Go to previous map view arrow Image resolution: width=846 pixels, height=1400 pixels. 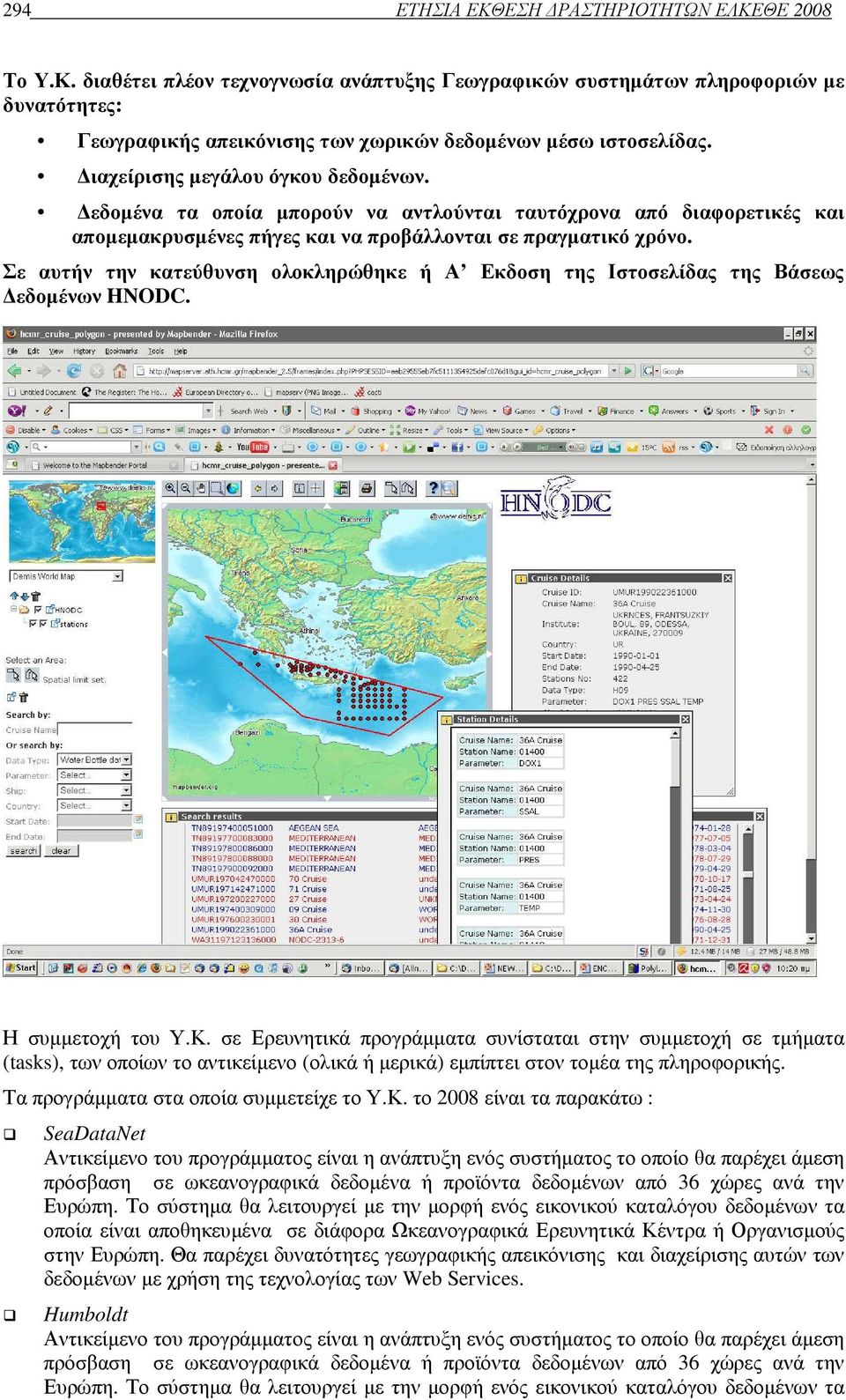258,488
